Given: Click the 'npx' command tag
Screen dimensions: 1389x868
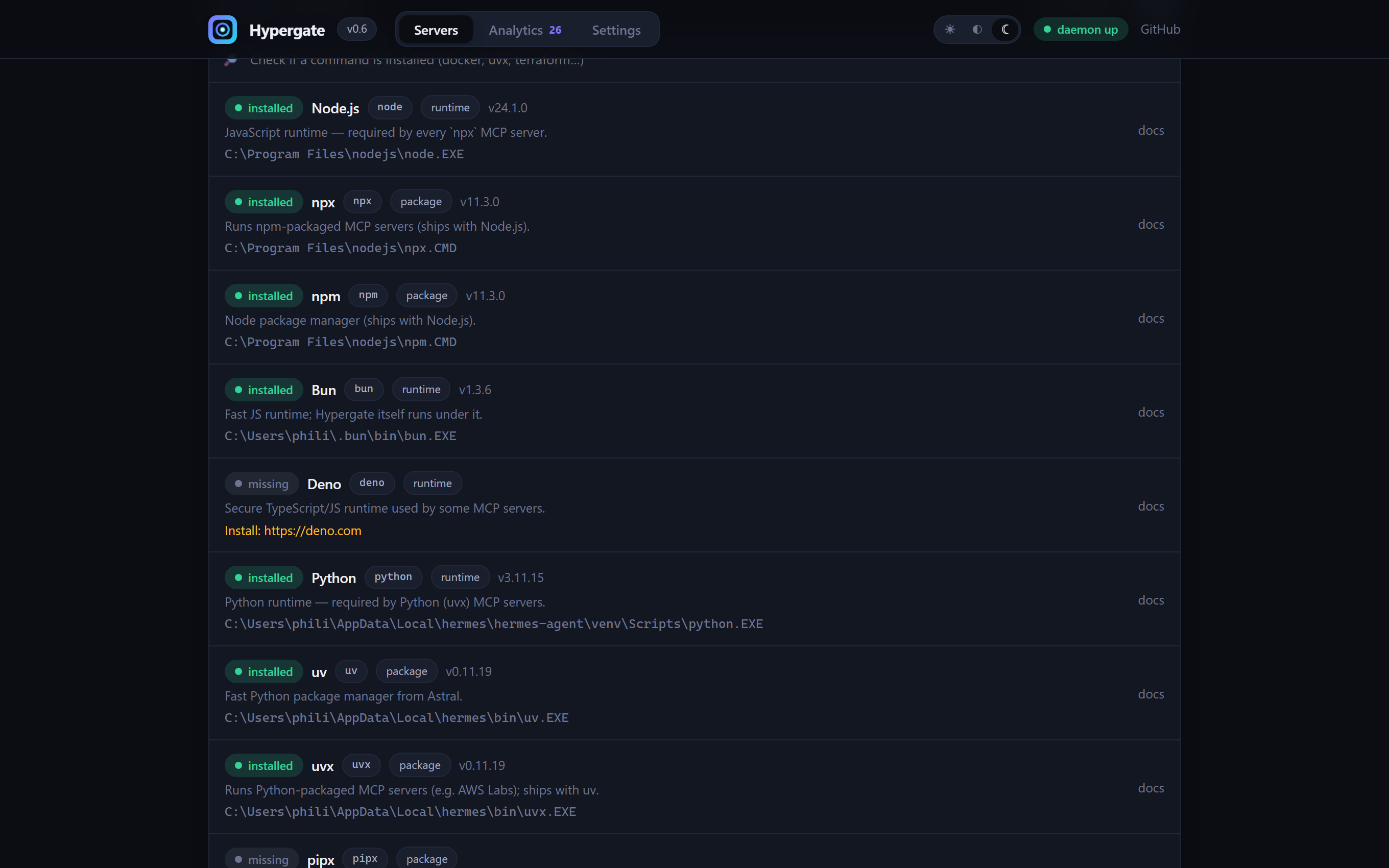Looking at the screenshot, I should coord(362,202).
